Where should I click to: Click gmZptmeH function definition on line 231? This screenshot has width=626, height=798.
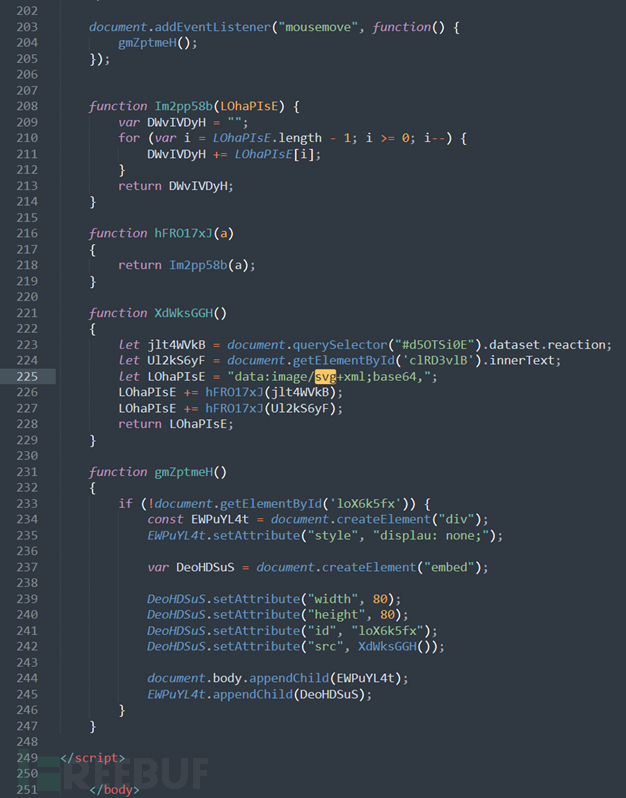click(x=183, y=472)
